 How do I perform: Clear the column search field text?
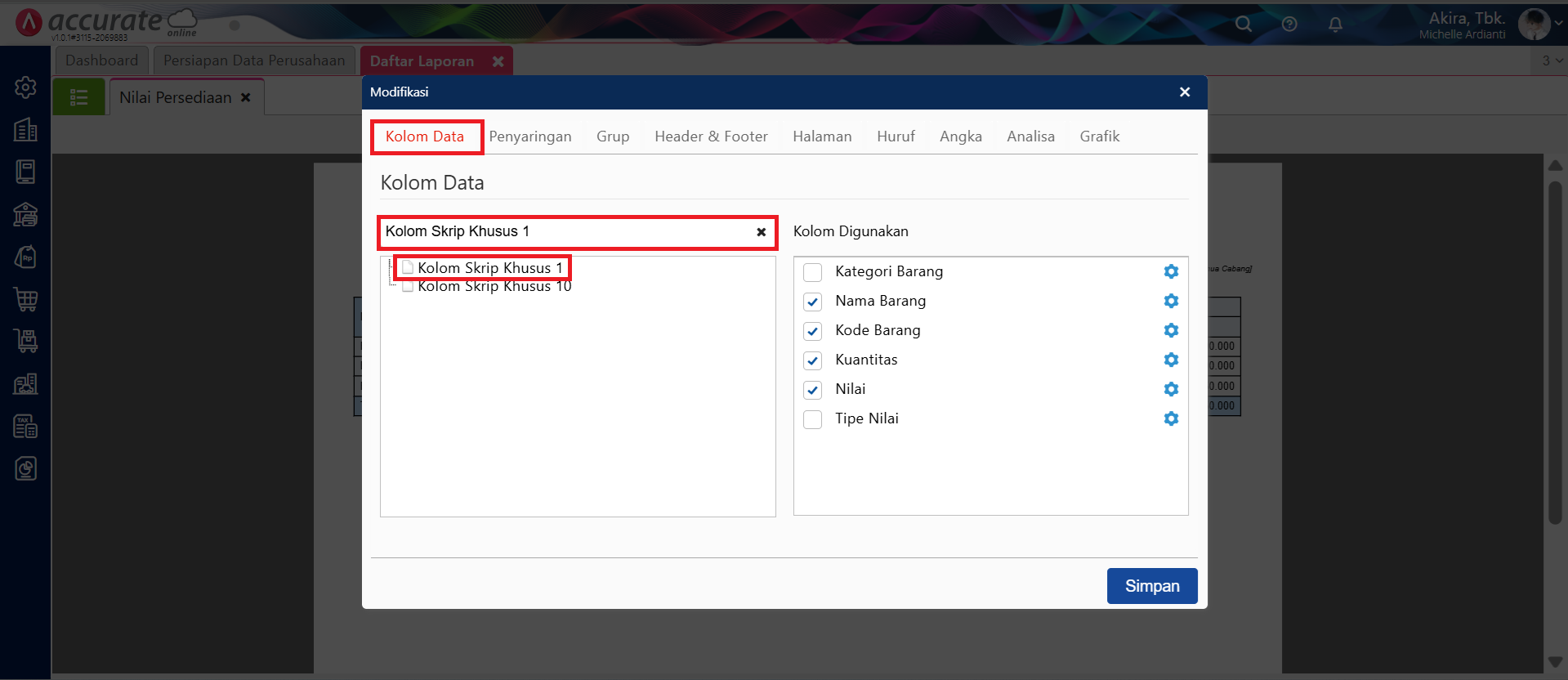pos(761,232)
